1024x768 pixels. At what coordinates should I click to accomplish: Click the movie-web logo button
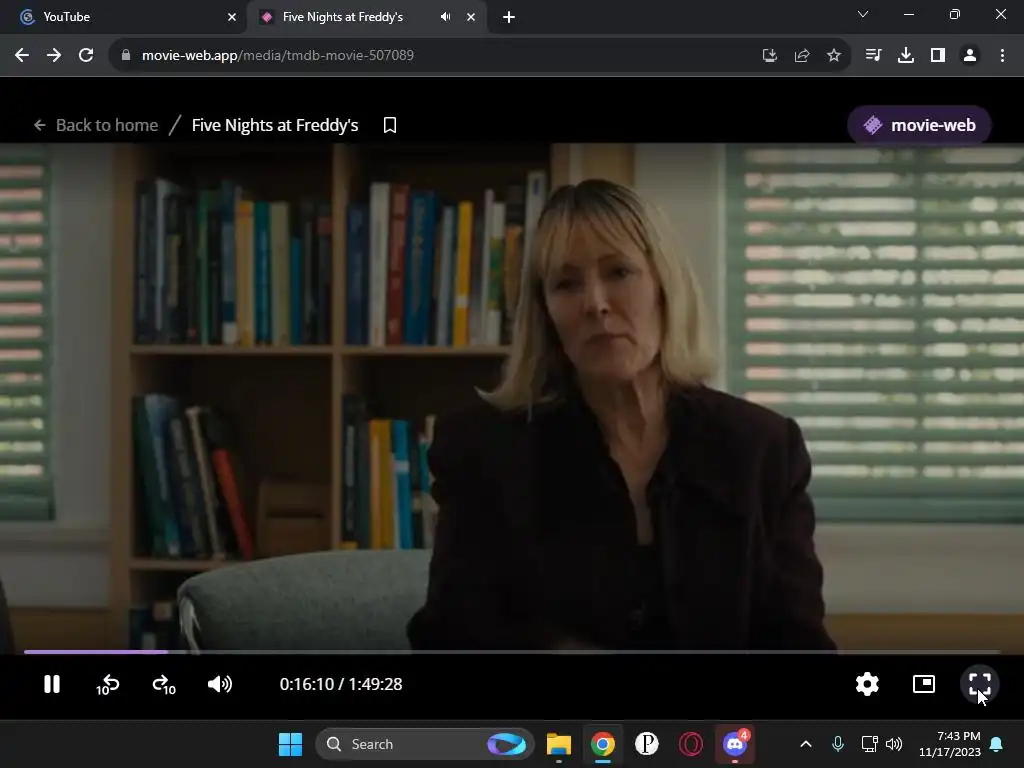click(920, 125)
